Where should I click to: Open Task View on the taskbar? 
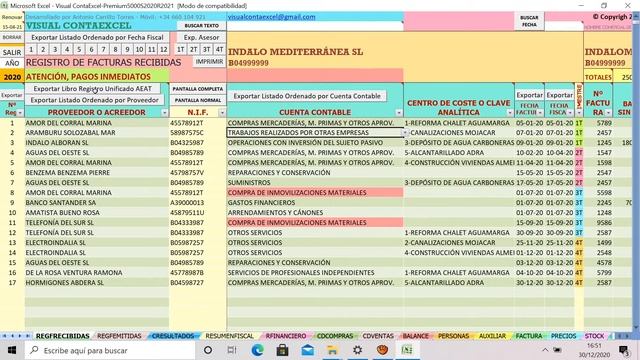pos(232,350)
